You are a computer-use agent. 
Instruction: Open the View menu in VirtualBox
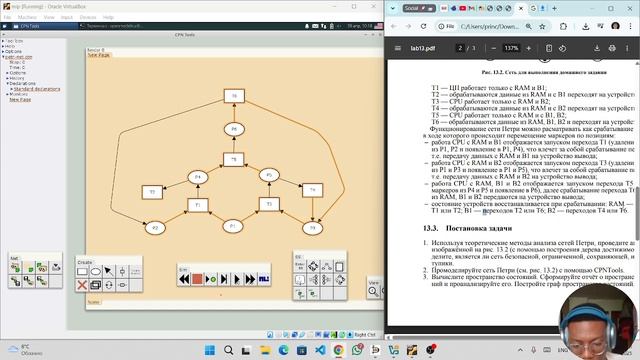coord(49,17)
